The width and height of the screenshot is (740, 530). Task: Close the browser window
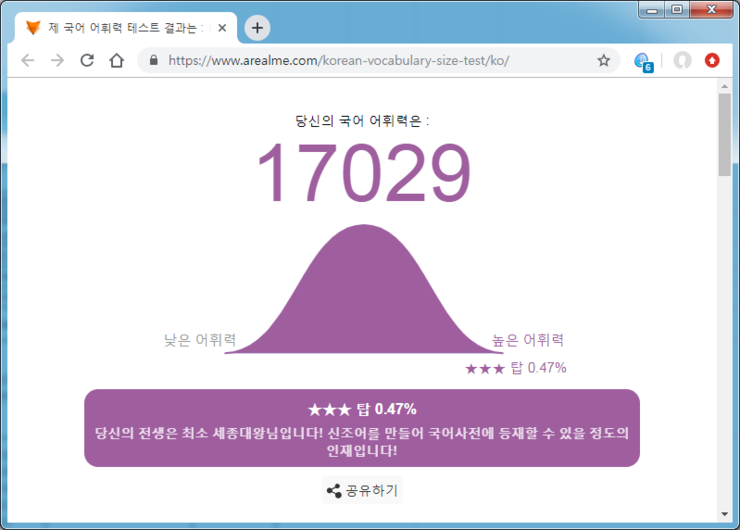[711, 10]
